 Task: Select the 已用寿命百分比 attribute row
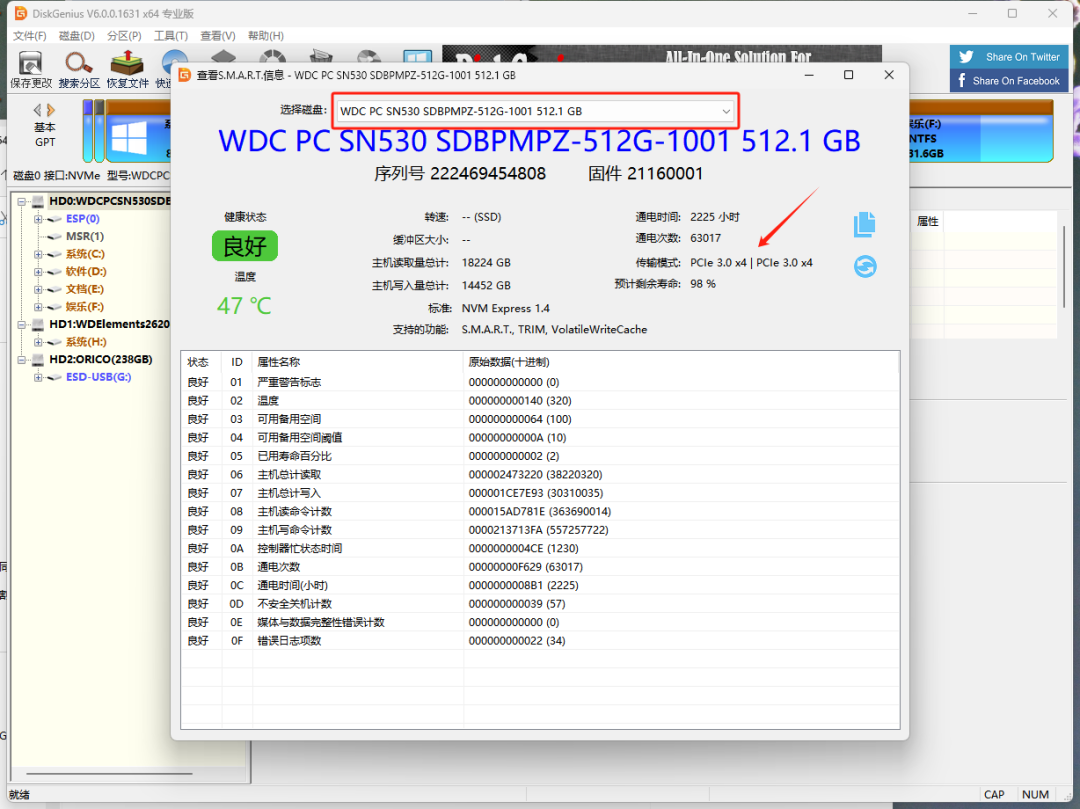coord(540,456)
